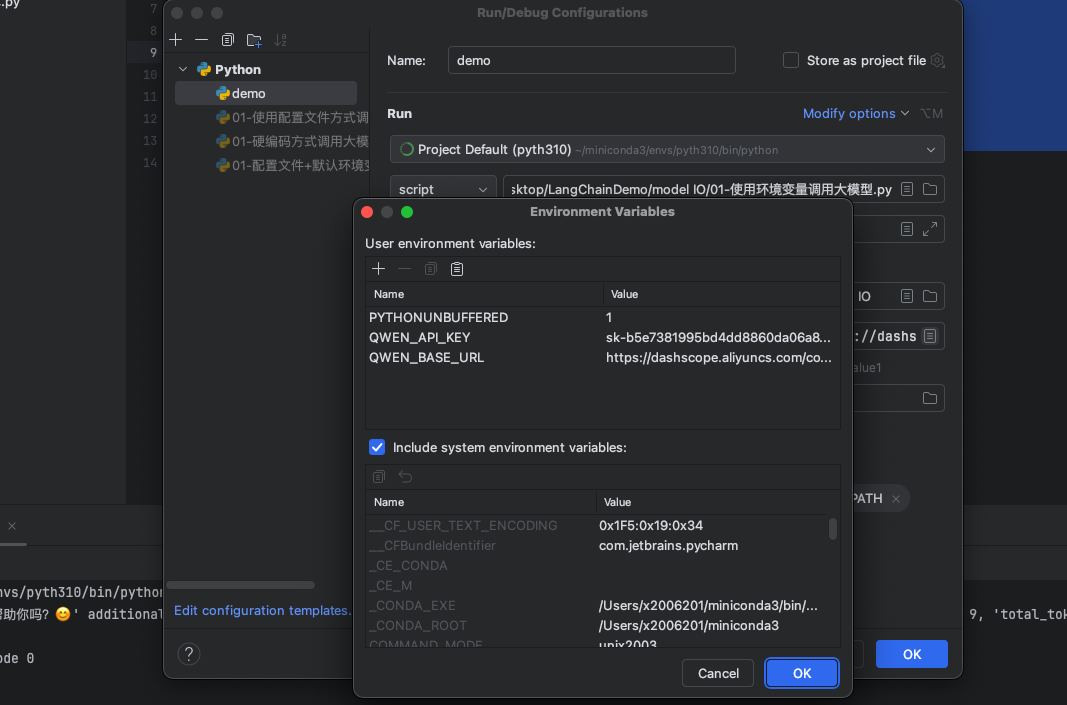Toggle the Store as project file checkbox
Viewport: 1067px width, 705px height.
click(791, 61)
